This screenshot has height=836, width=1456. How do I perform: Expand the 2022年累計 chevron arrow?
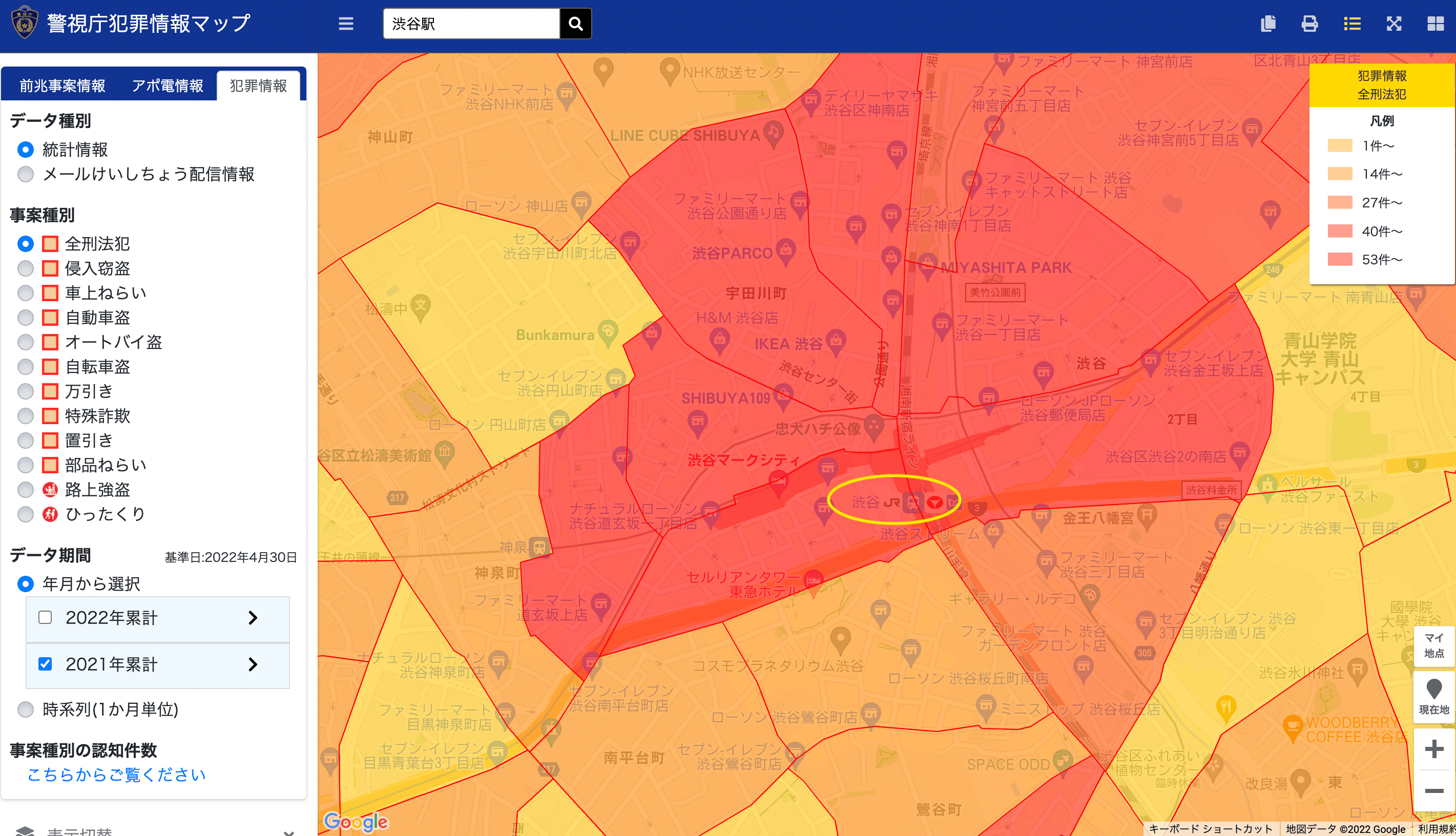coord(253,618)
